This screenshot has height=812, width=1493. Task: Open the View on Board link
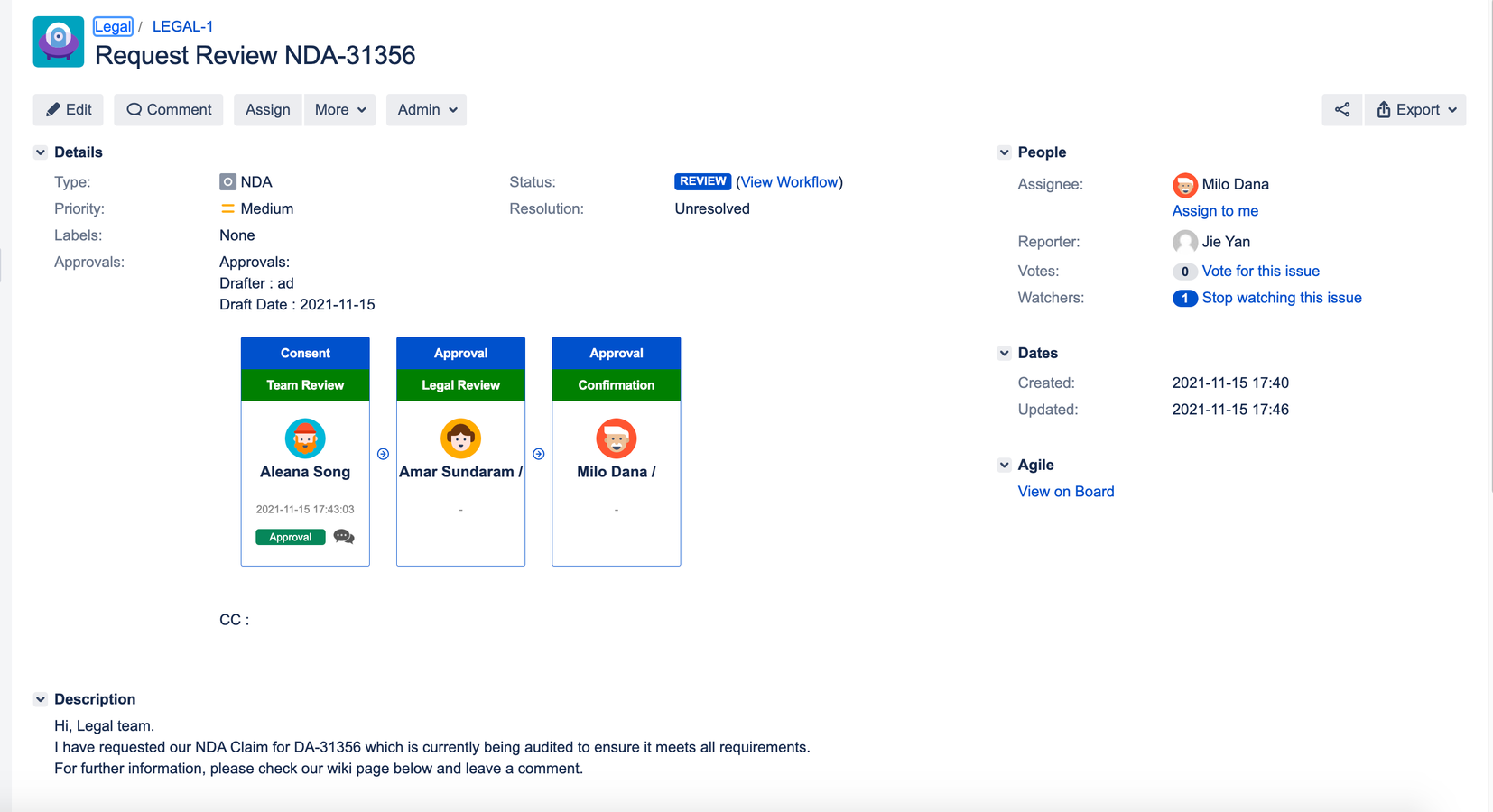pos(1066,492)
